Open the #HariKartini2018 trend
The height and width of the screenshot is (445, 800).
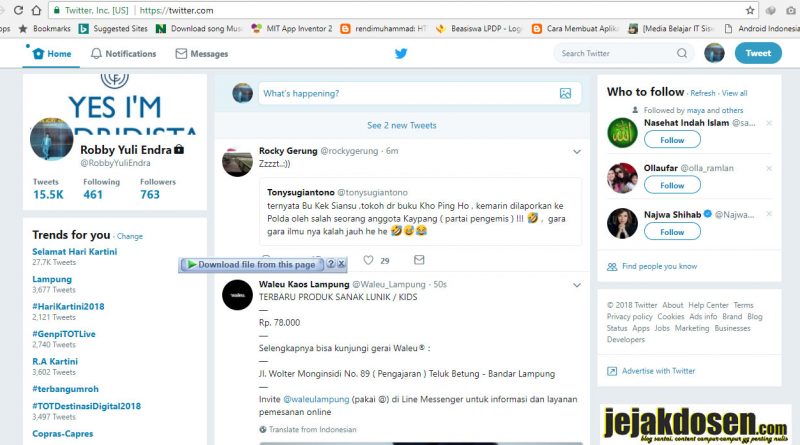(x=68, y=306)
